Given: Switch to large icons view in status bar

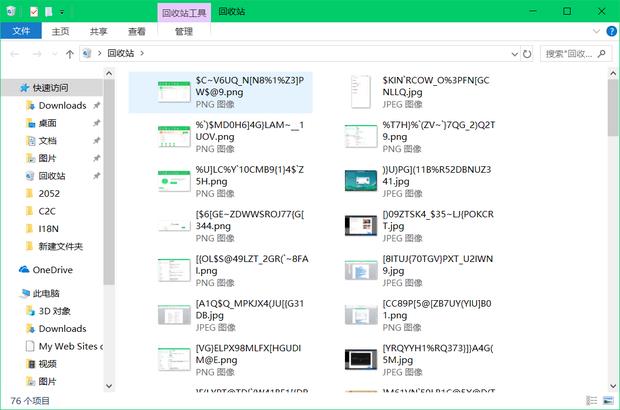Looking at the screenshot, I should tap(607, 400).
